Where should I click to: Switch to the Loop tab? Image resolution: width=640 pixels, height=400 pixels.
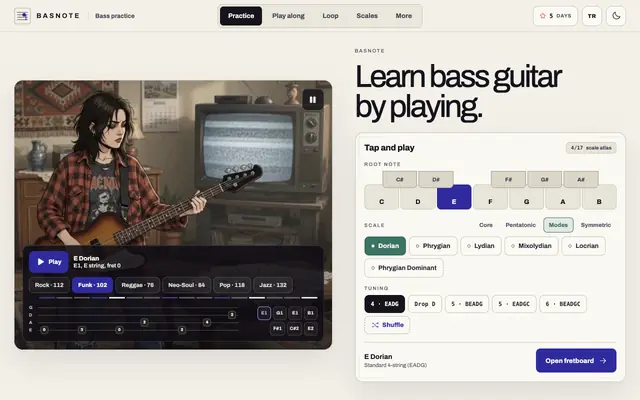click(330, 16)
